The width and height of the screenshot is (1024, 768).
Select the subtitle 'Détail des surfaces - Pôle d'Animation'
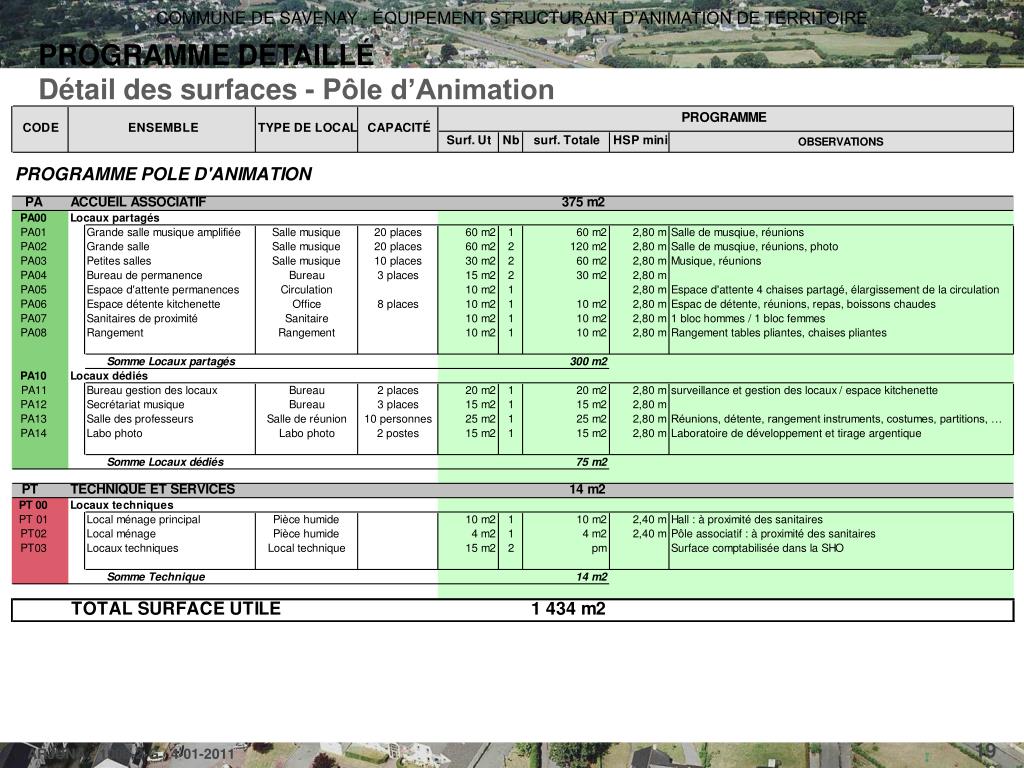click(x=296, y=89)
